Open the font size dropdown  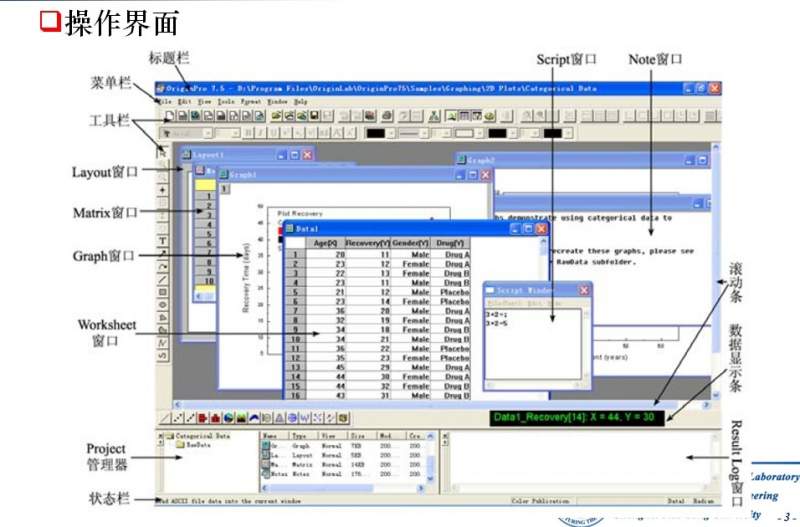[x=235, y=134]
